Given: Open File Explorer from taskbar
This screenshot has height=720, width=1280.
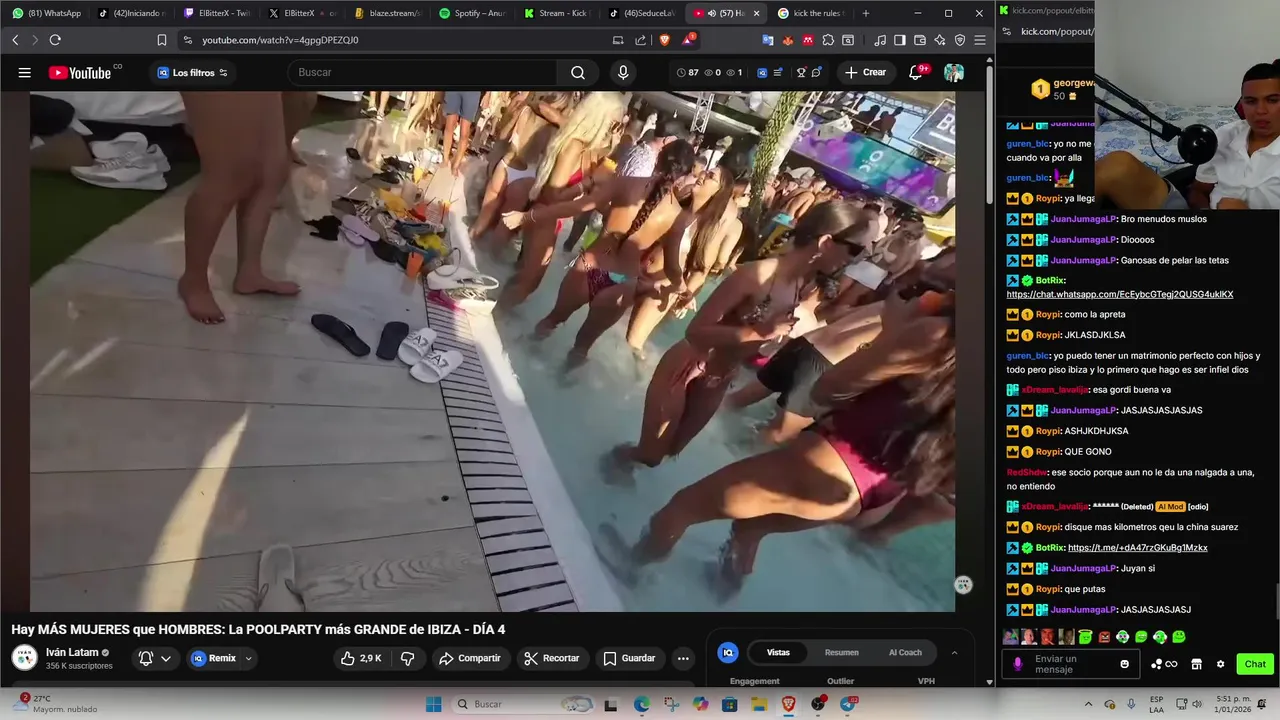Looking at the screenshot, I should point(760,704).
